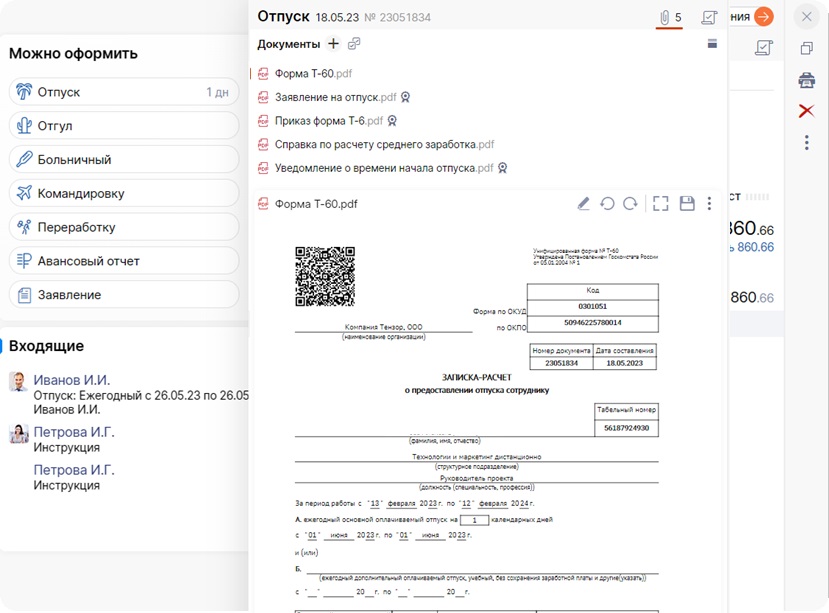The width and height of the screenshot is (829, 613).
Task: Open Заявление на отпуск.pdf document
Action: pyautogui.click(x=335, y=97)
